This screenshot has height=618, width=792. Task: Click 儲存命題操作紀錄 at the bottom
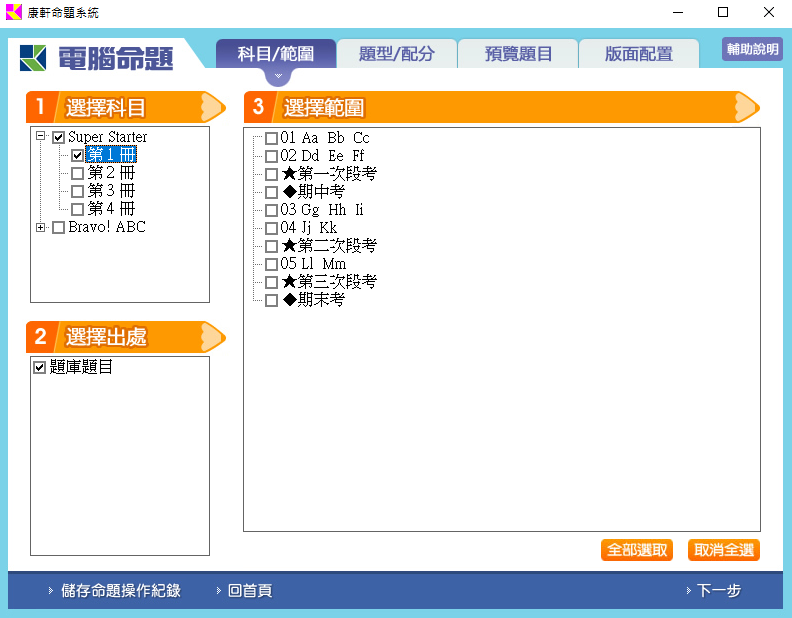point(120,591)
